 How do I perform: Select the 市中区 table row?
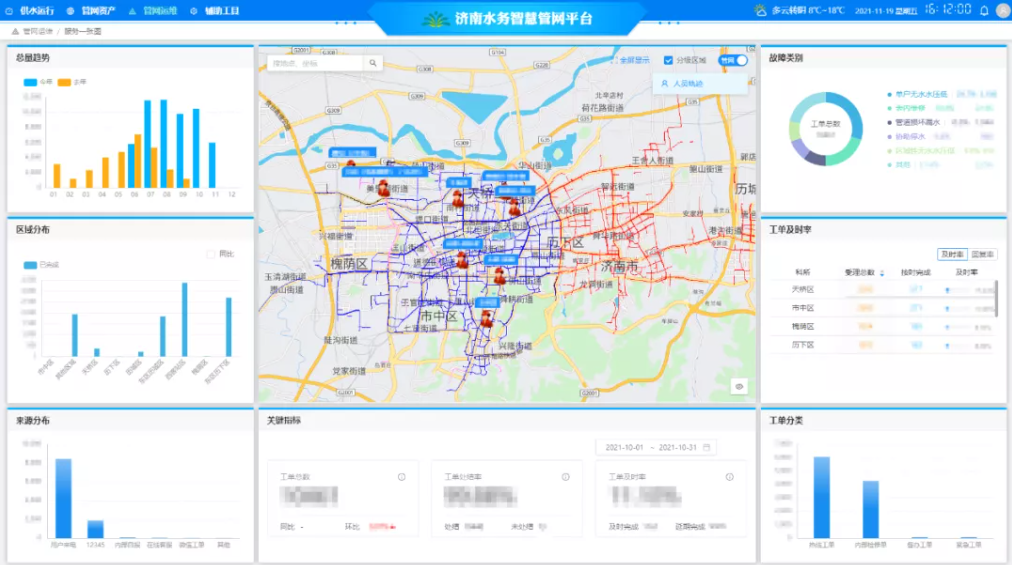click(x=882, y=308)
